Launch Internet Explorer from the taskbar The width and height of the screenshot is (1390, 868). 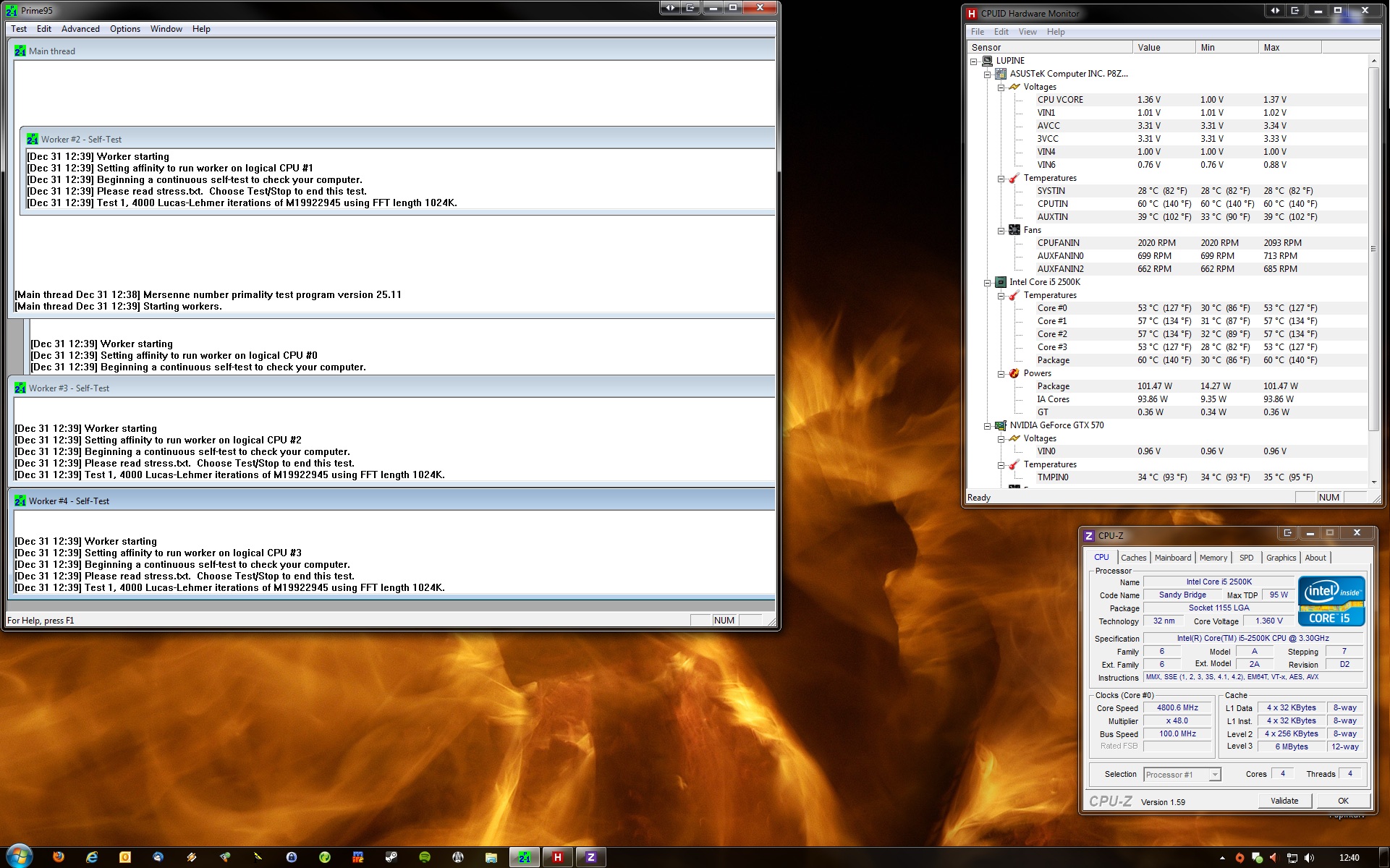(92, 857)
